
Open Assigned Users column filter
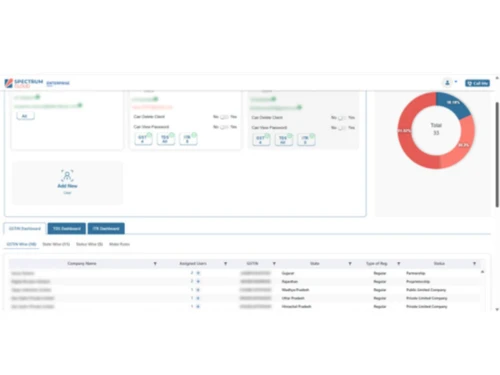[x=225, y=264]
